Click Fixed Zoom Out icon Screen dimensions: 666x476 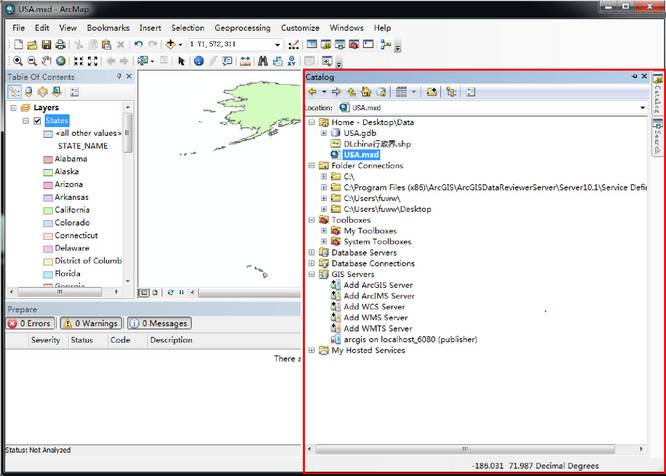(x=93, y=61)
